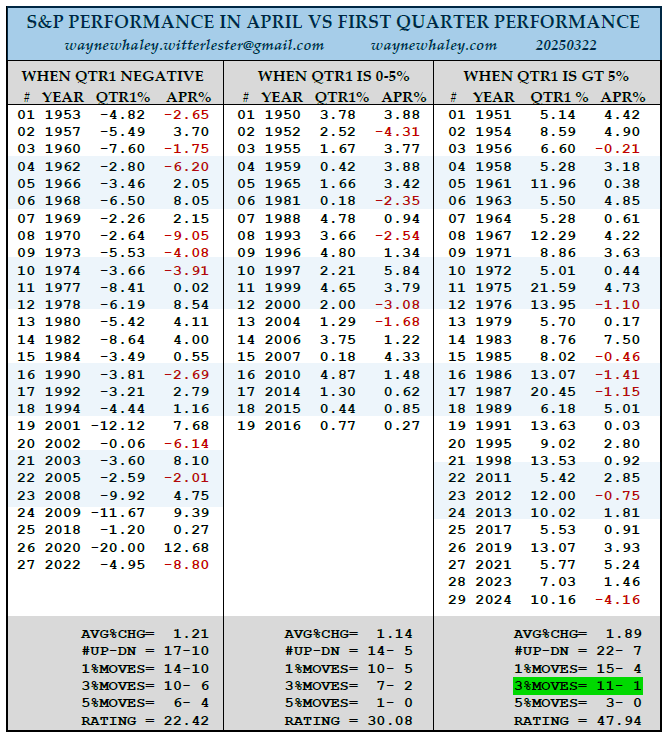Click year 2016 in the 0-5% table
Image resolution: width=668 pixels, height=739 pixels.
pyautogui.click(x=282, y=426)
